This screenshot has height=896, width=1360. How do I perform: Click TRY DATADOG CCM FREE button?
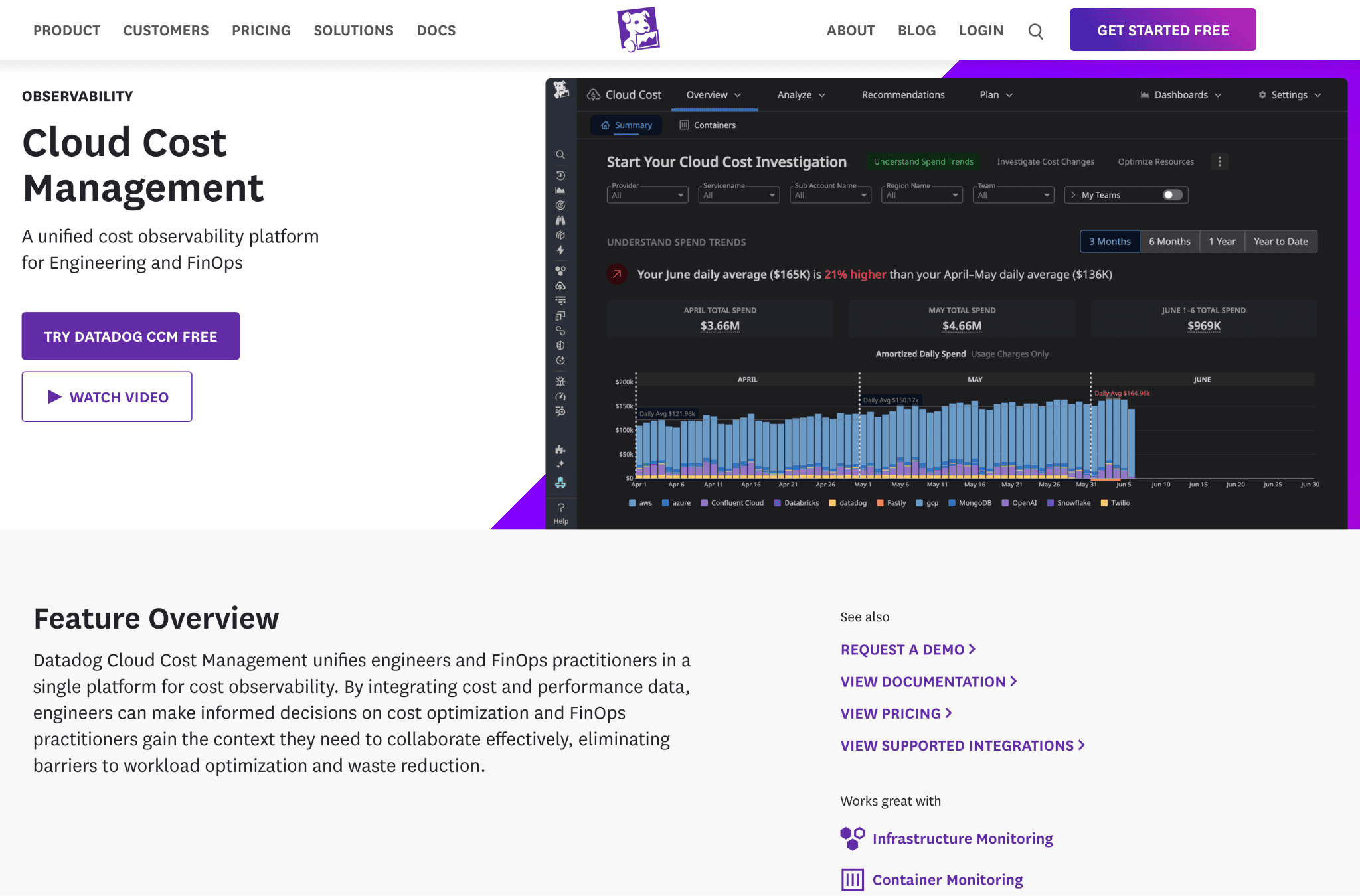130,336
